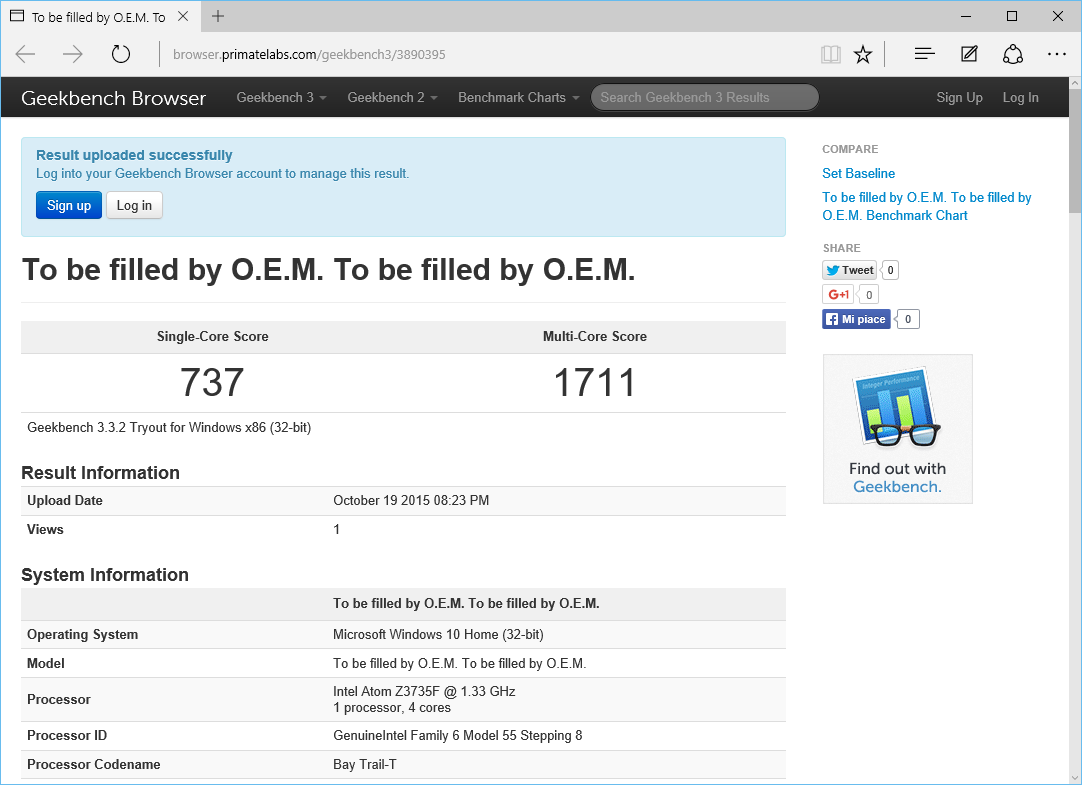Click 'Intel Atom Z3735F @ 1.33 GHz' text
The image size is (1082, 785).
coord(424,691)
